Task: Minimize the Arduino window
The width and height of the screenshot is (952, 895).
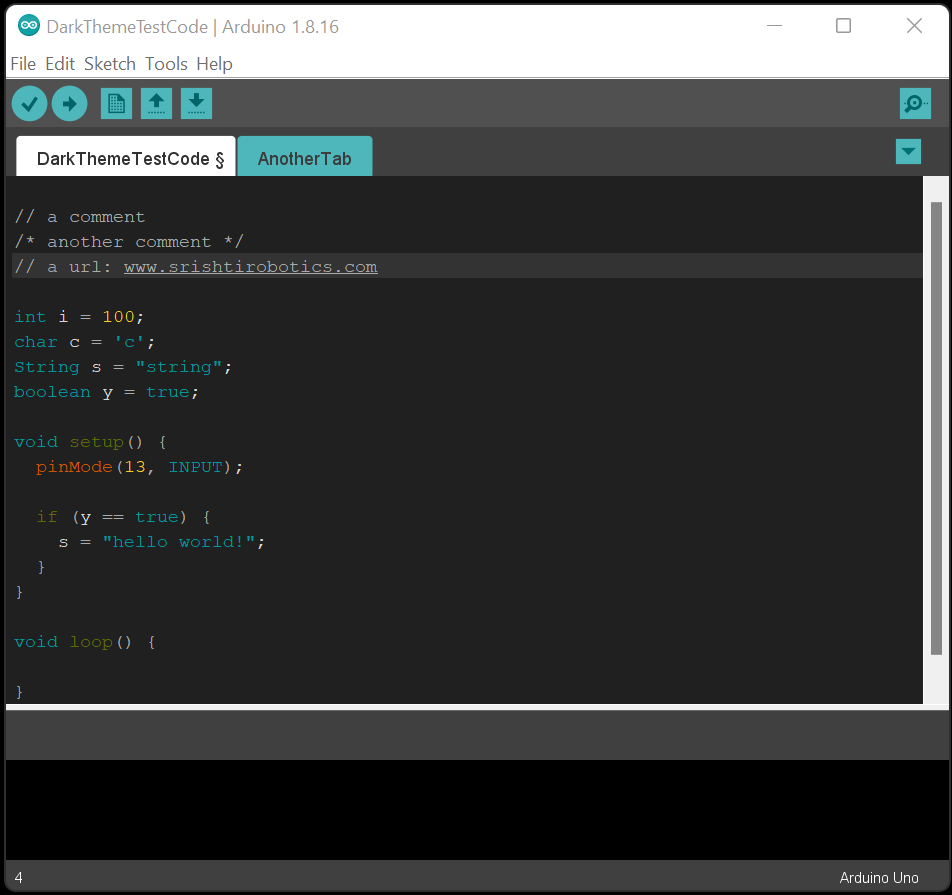Action: (x=774, y=26)
